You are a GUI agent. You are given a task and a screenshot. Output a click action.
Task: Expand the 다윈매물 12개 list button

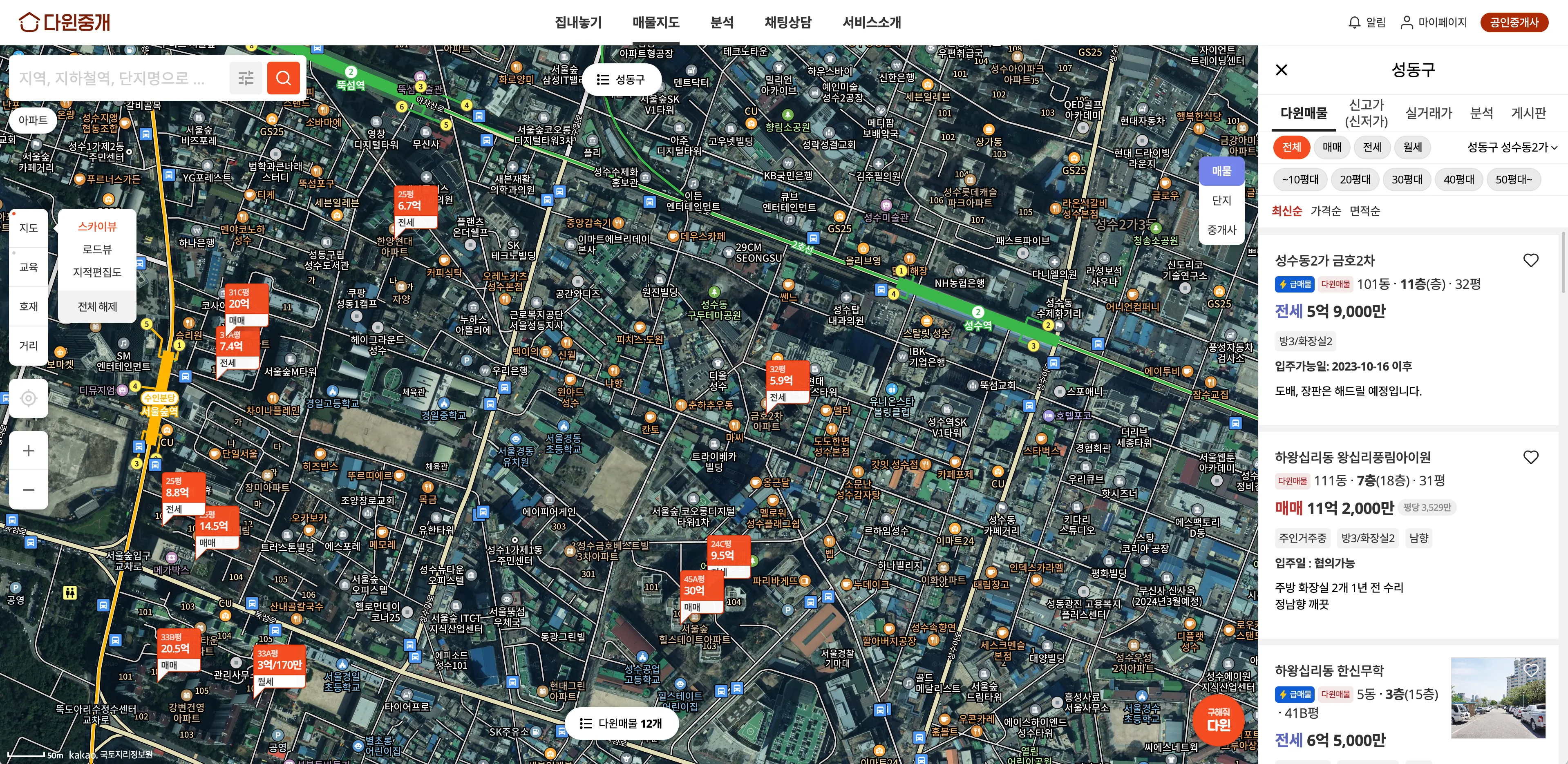[622, 723]
